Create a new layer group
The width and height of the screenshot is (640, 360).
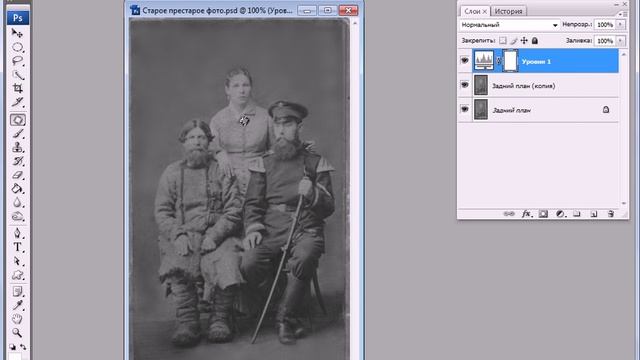(577, 214)
